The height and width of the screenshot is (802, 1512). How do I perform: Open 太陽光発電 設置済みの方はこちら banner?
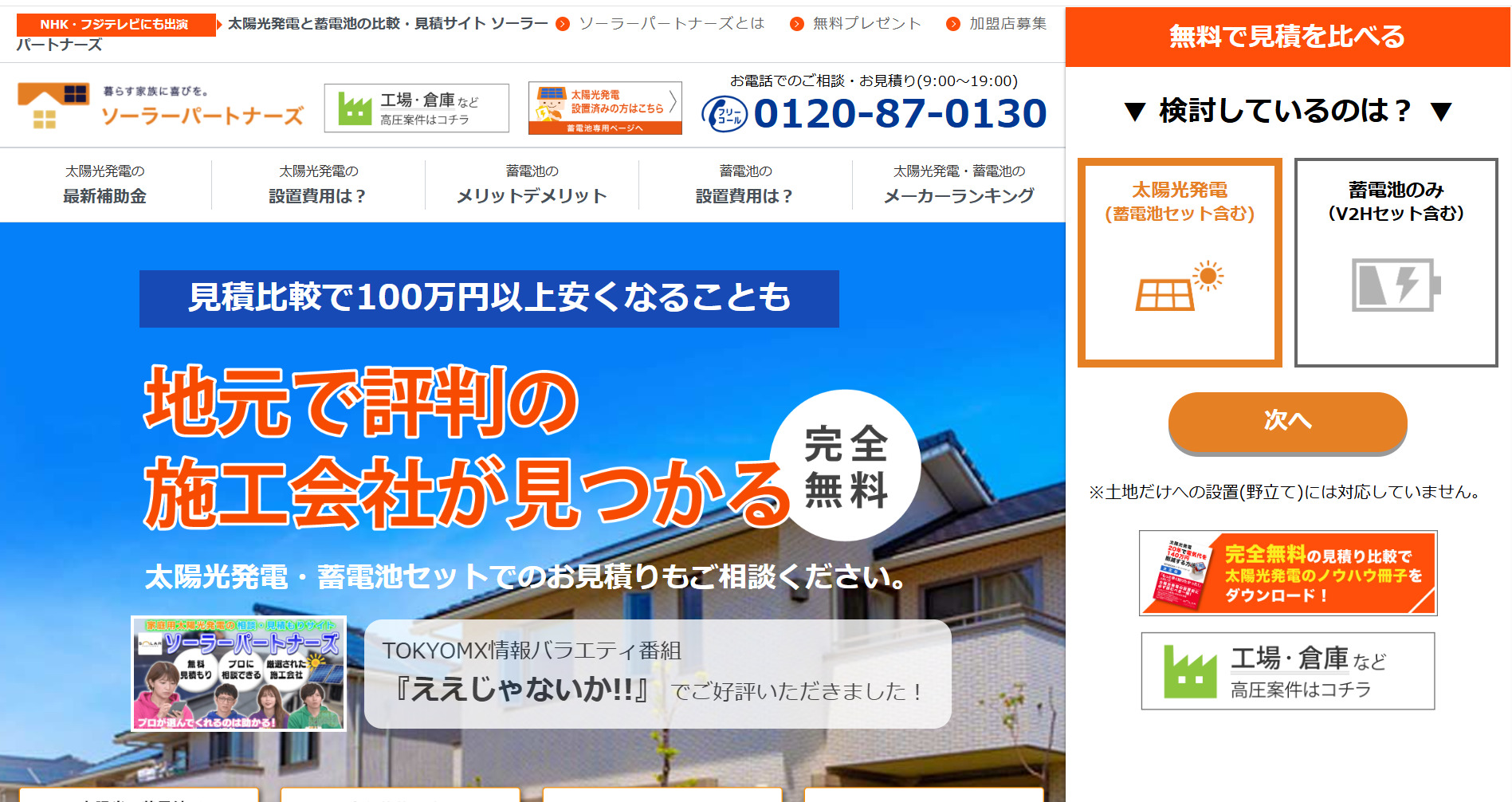(605, 108)
